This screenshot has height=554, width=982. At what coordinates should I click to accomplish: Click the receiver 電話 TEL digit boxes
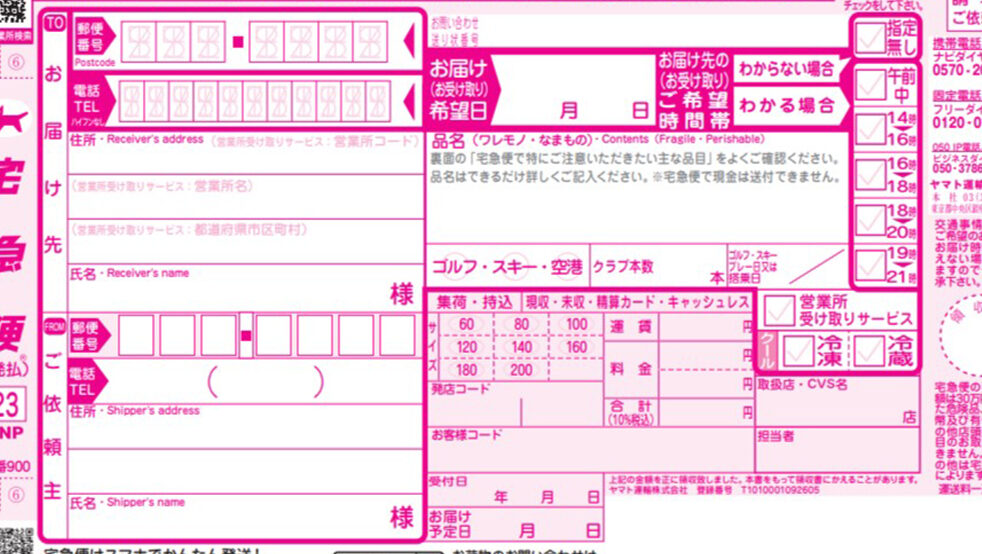[254, 101]
